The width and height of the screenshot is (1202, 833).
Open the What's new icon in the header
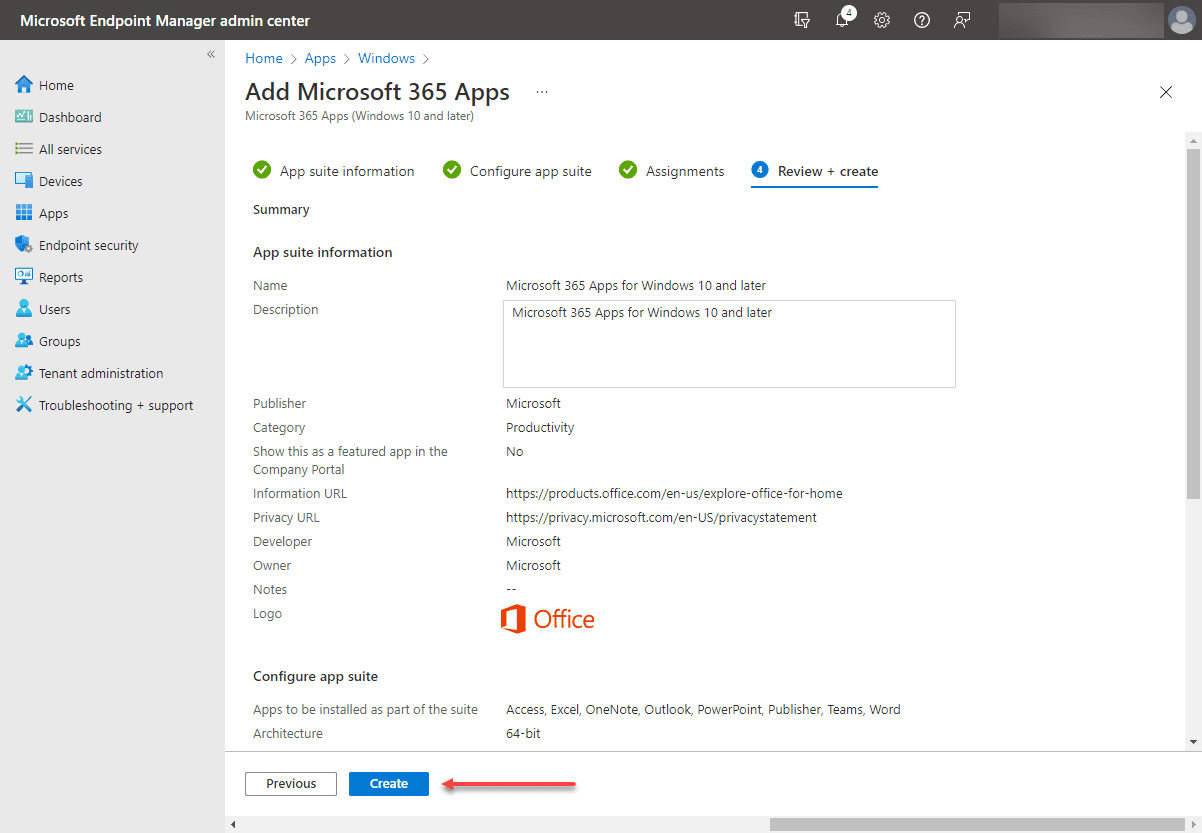(801, 20)
